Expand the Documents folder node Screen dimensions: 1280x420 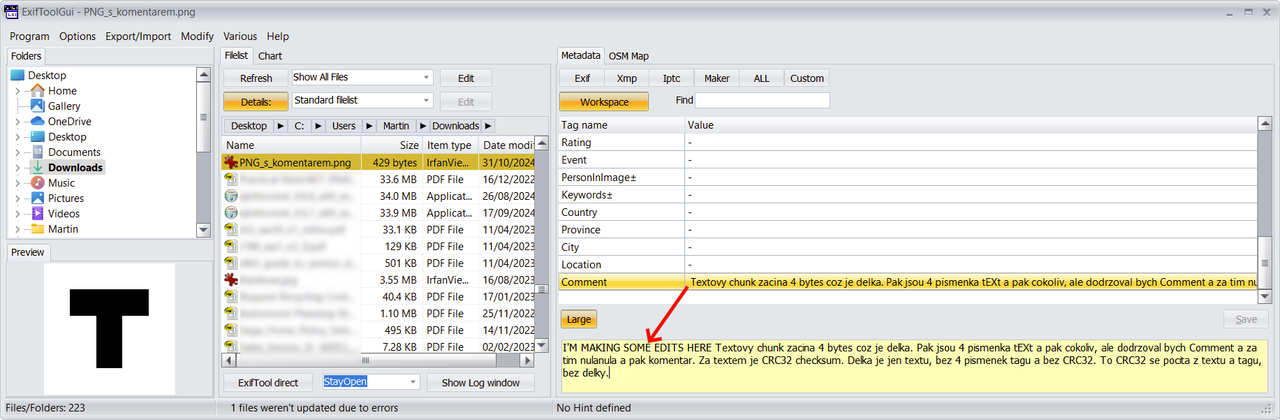click(x=17, y=152)
